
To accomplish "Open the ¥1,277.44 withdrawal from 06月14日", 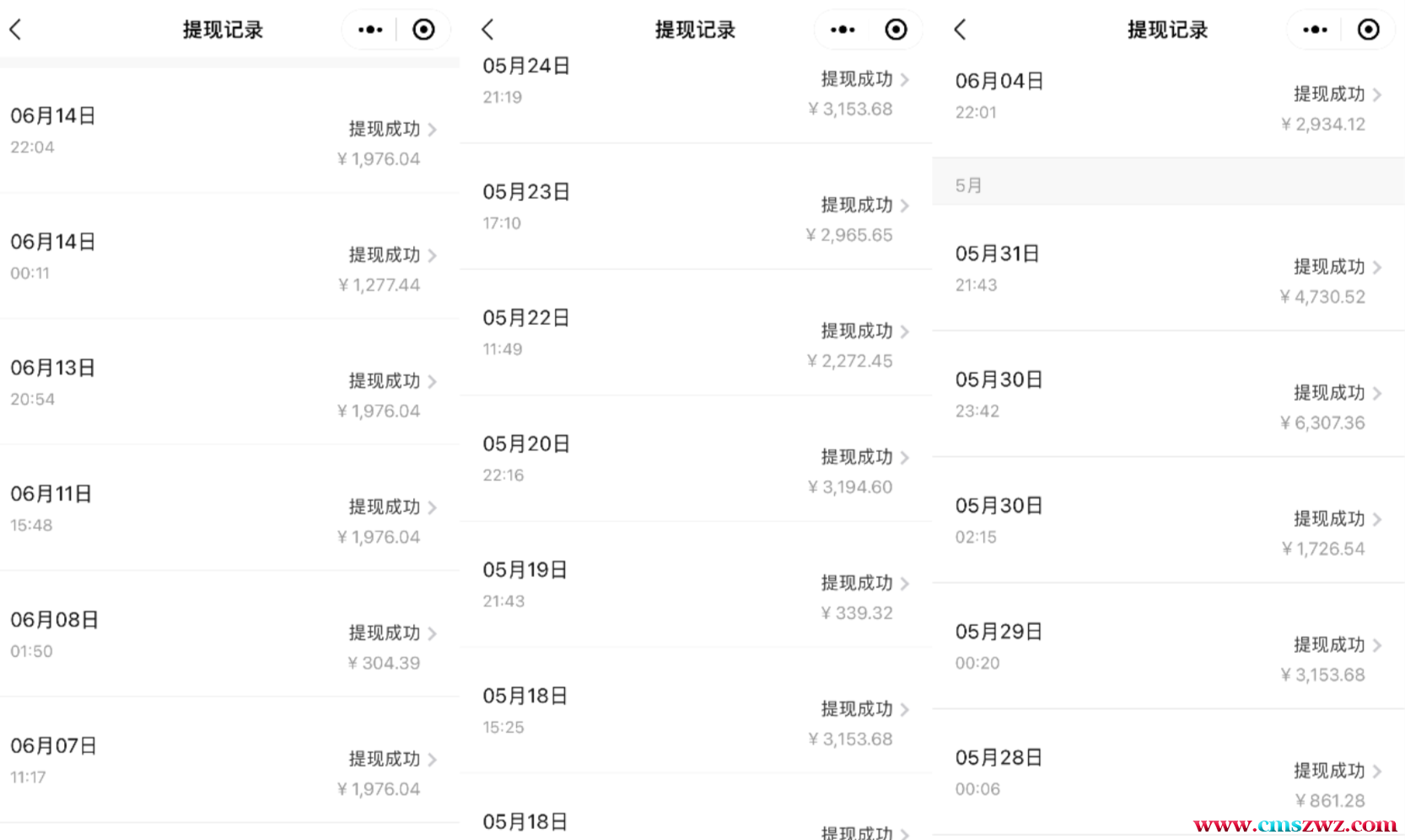I will pyautogui.click(x=229, y=256).
